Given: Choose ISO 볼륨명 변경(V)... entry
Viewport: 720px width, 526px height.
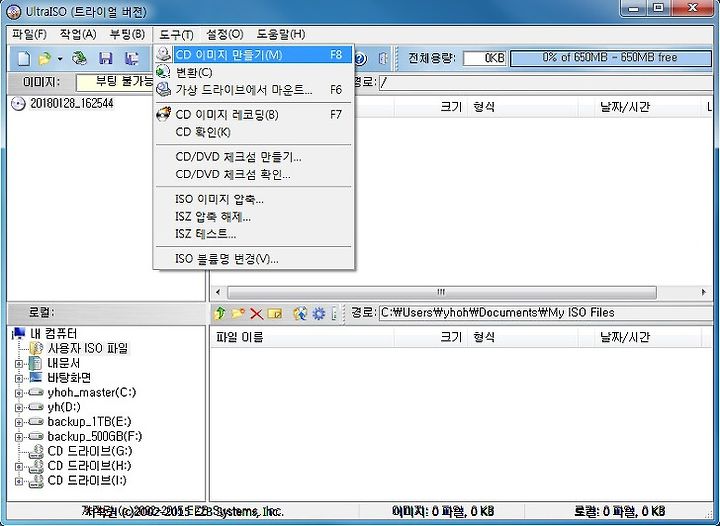Looking at the screenshot, I should coord(254,259).
